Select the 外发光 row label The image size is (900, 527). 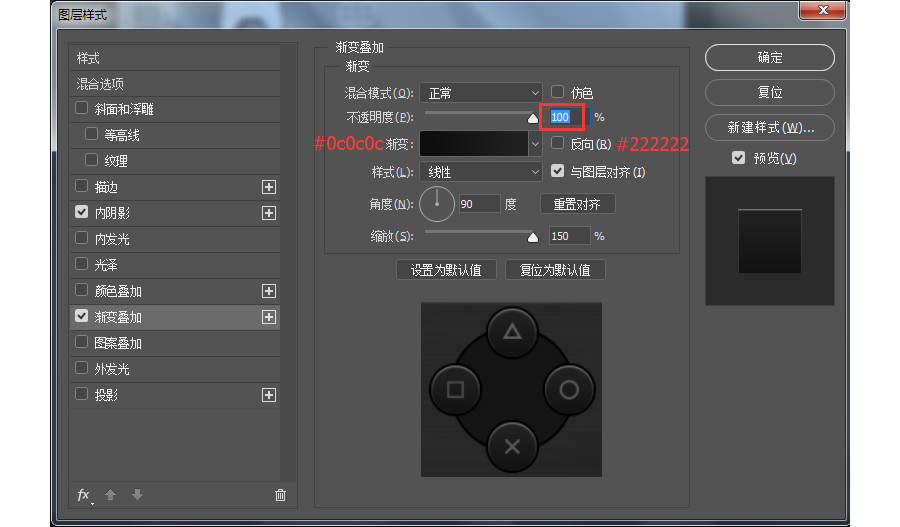tap(112, 369)
